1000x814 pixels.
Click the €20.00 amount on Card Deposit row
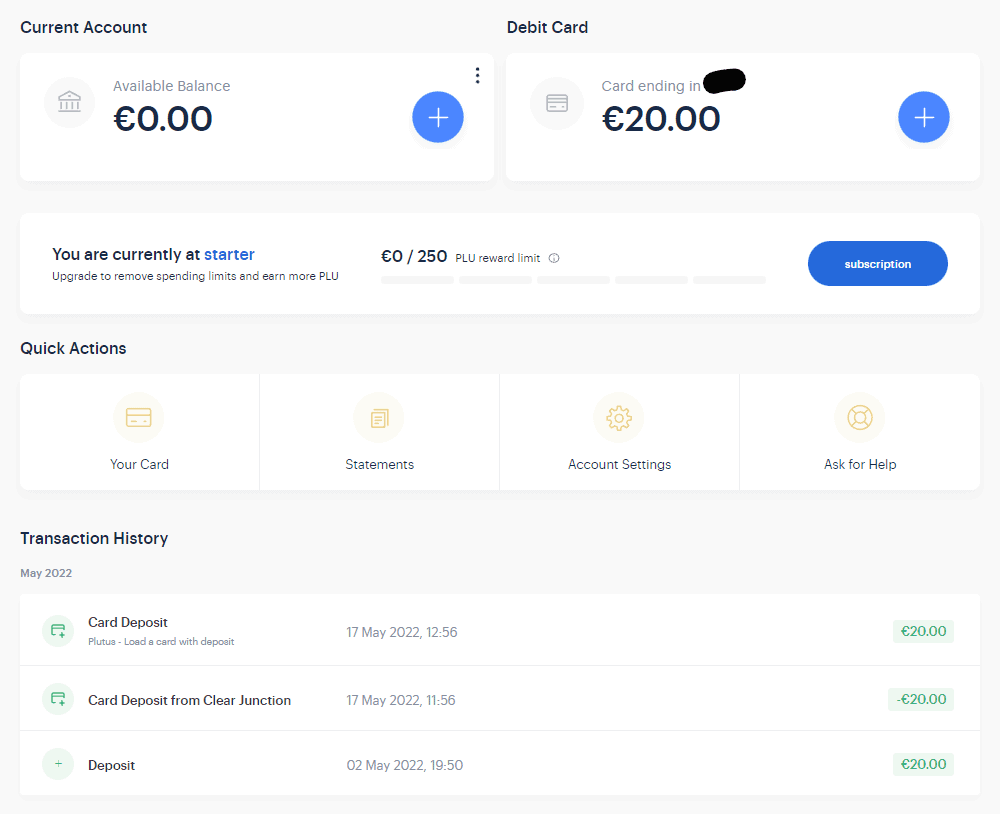923,632
